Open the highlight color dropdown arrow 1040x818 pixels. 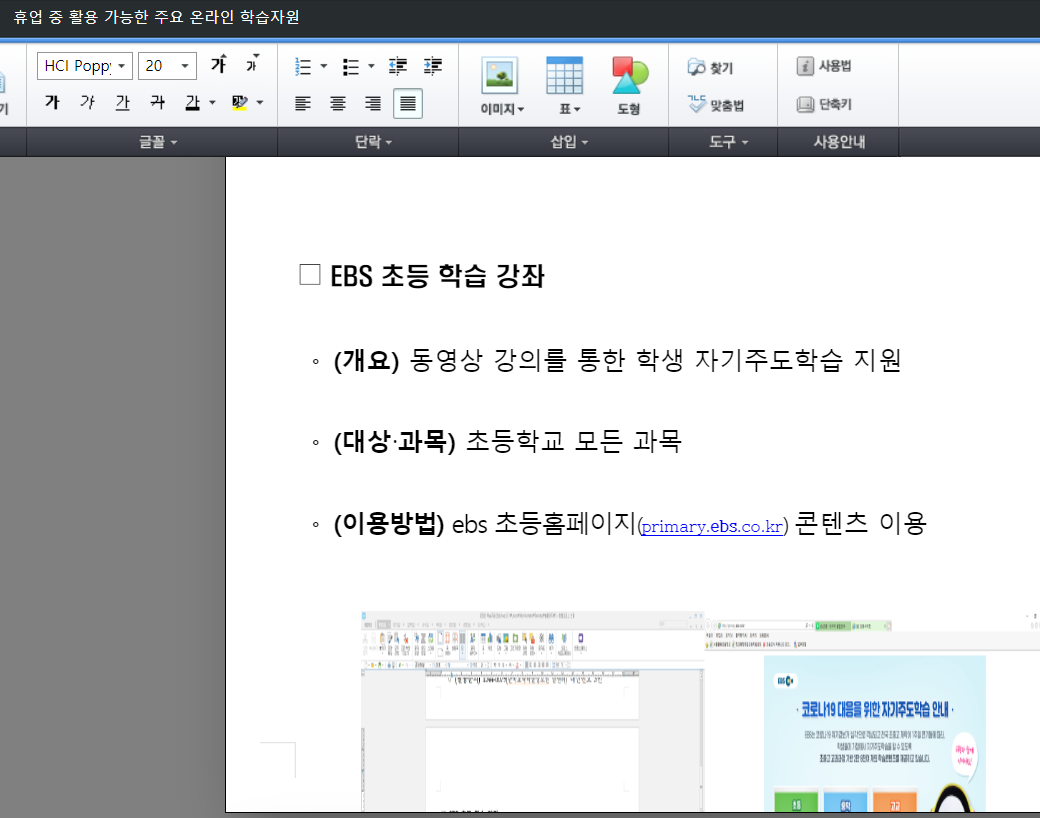point(260,102)
